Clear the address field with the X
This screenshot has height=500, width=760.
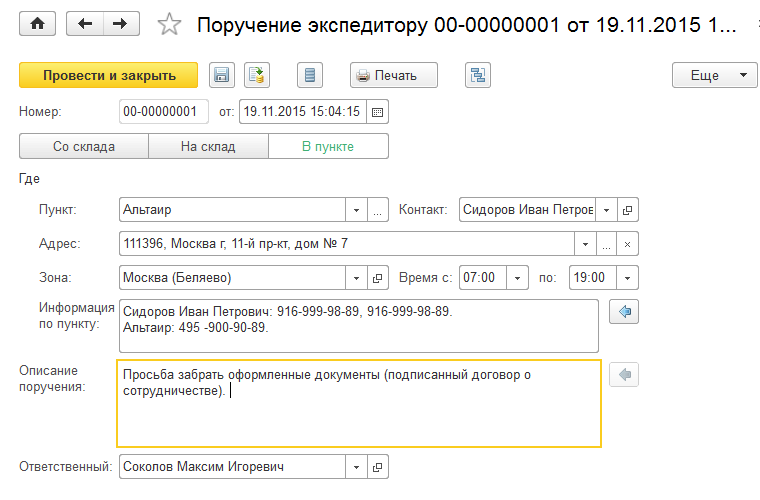[628, 244]
